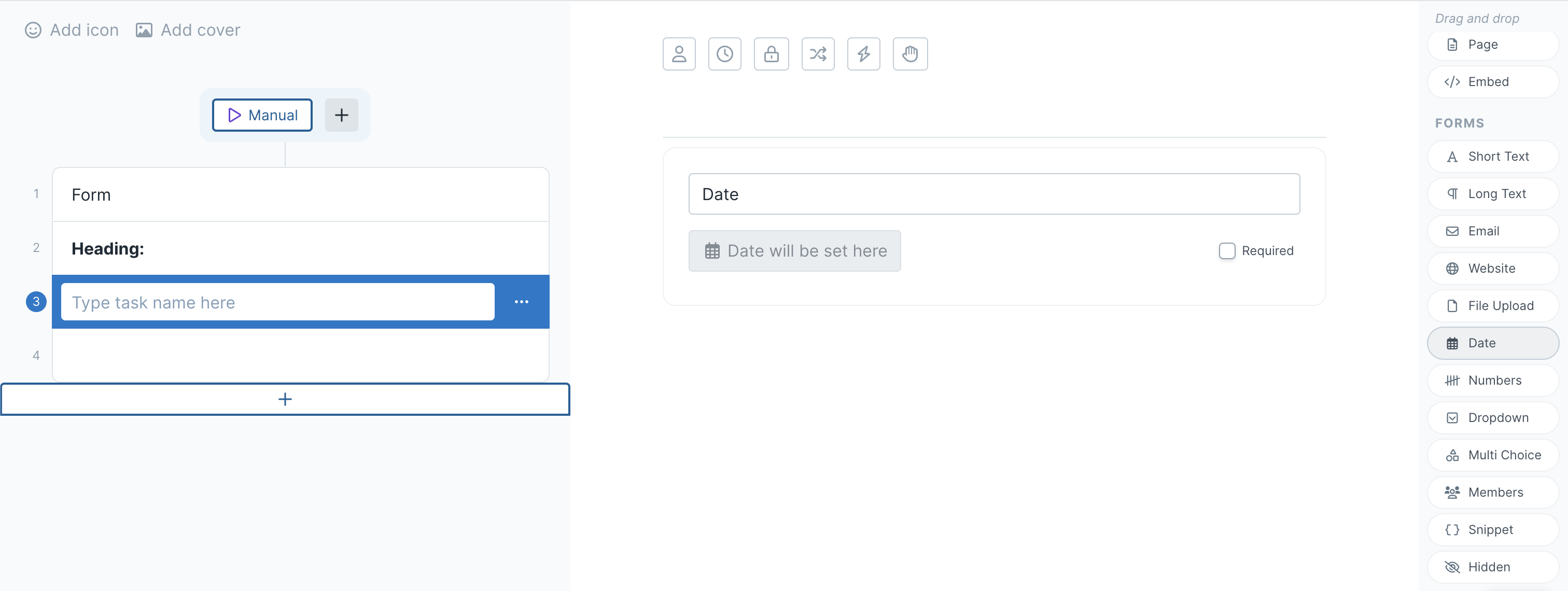Click the plus next to Manual trigger
The image size is (1568, 591).
click(x=342, y=115)
